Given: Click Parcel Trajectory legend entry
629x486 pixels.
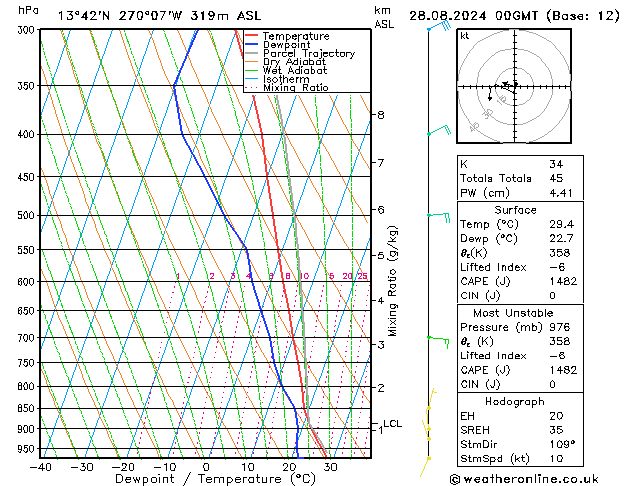Looking at the screenshot, I should click(x=308, y=54).
